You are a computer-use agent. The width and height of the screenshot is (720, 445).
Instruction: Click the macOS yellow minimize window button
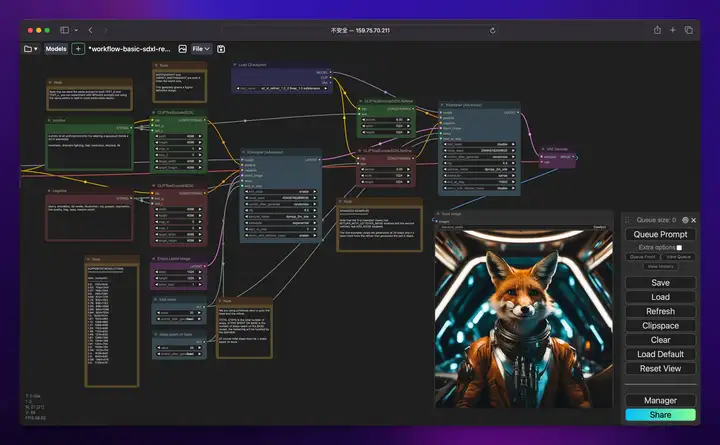click(x=39, y=30)
